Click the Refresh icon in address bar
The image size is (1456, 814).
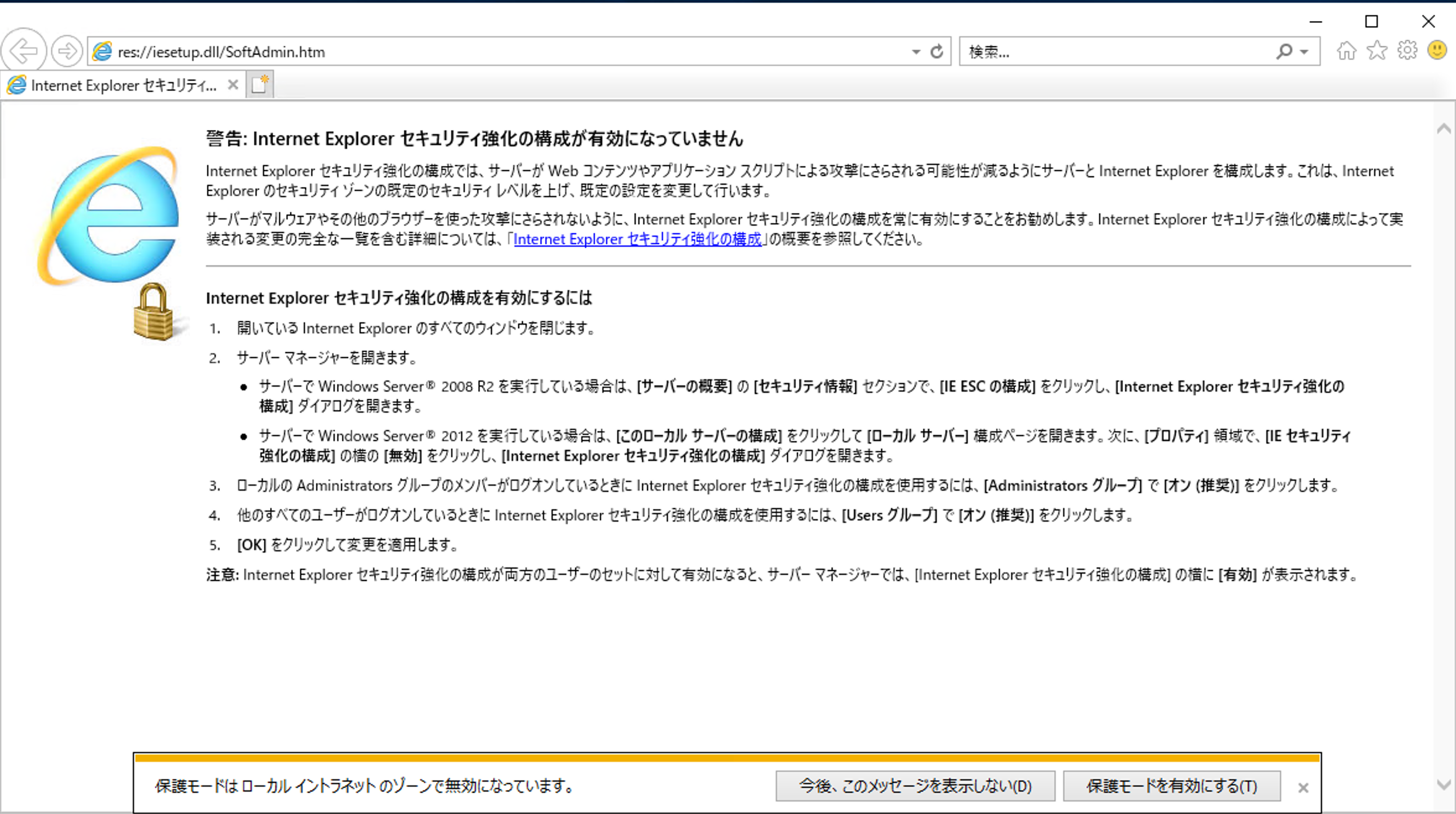tap(937, 51)
